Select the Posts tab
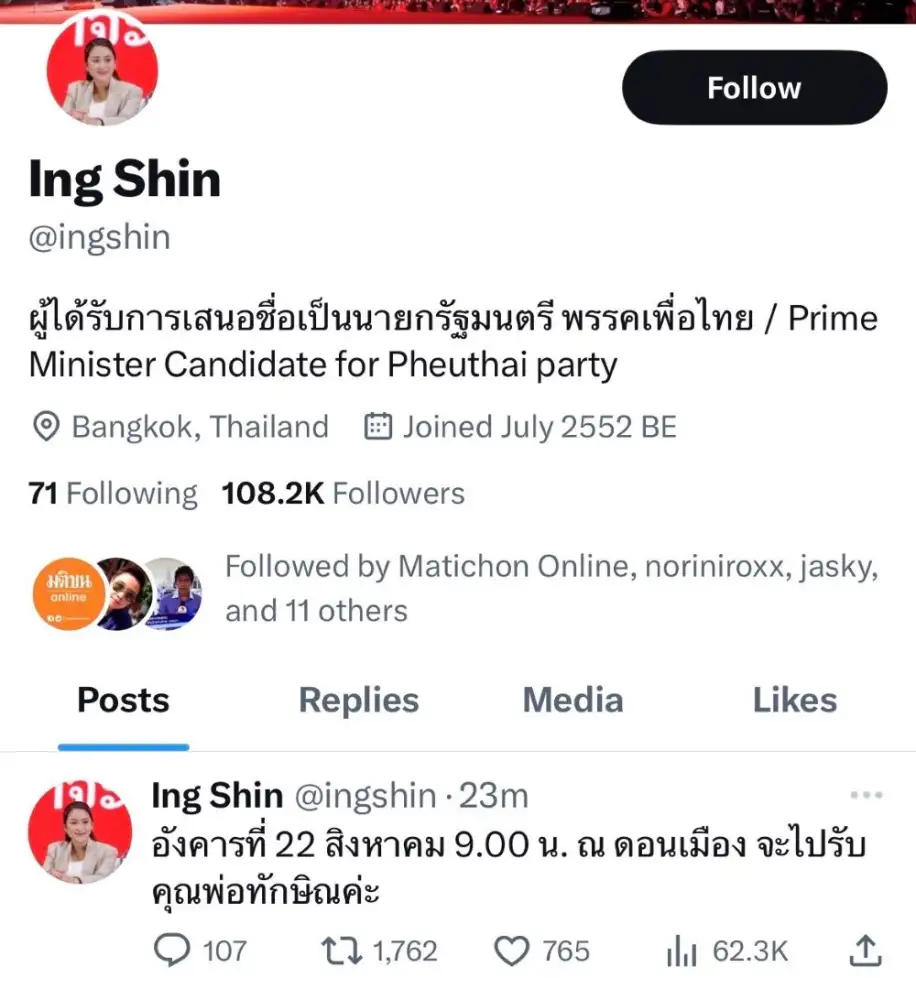The height and width of the screenshot is (1000, 916). [123, 700]
